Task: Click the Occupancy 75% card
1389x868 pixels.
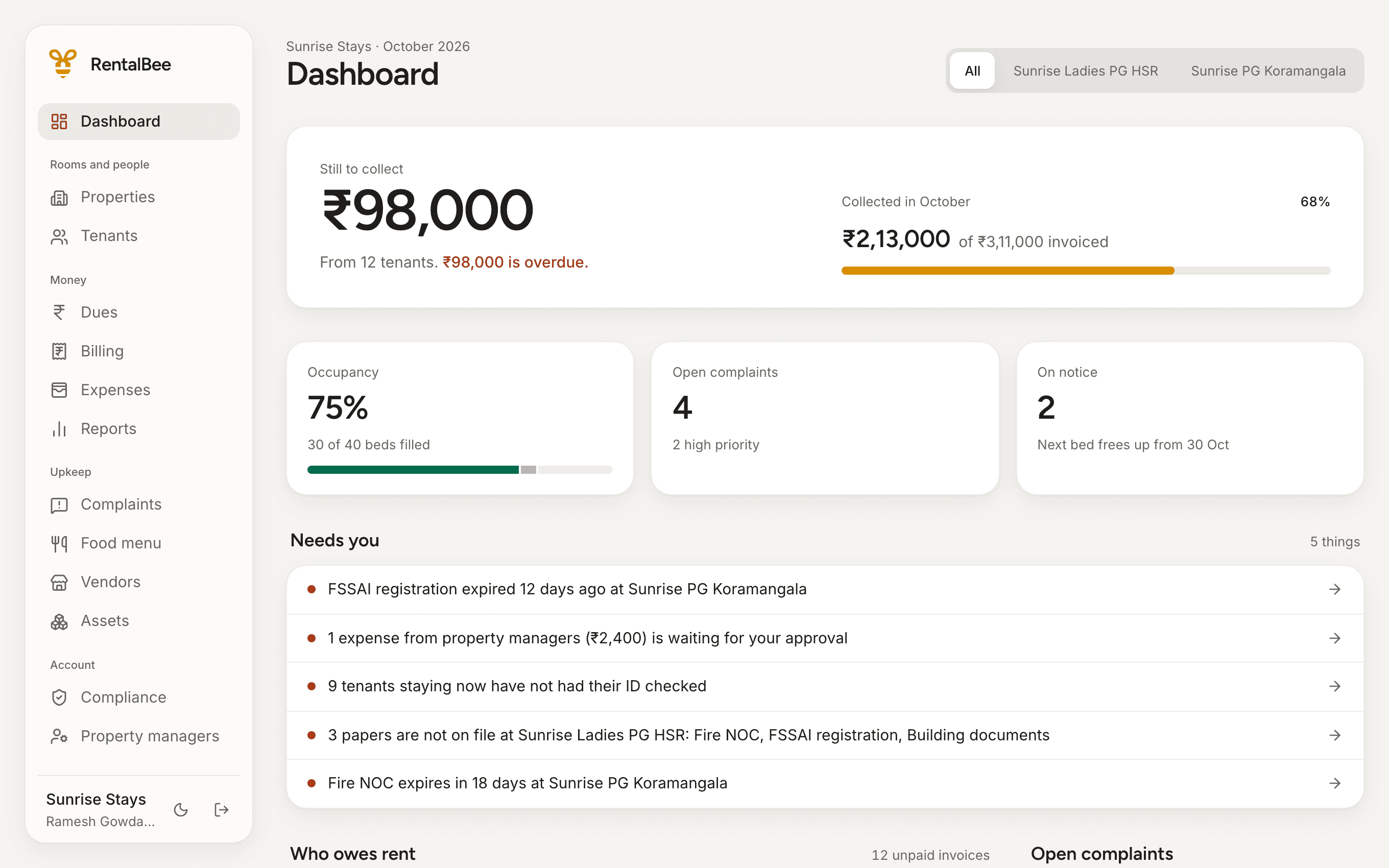Action: click(460, 418)
